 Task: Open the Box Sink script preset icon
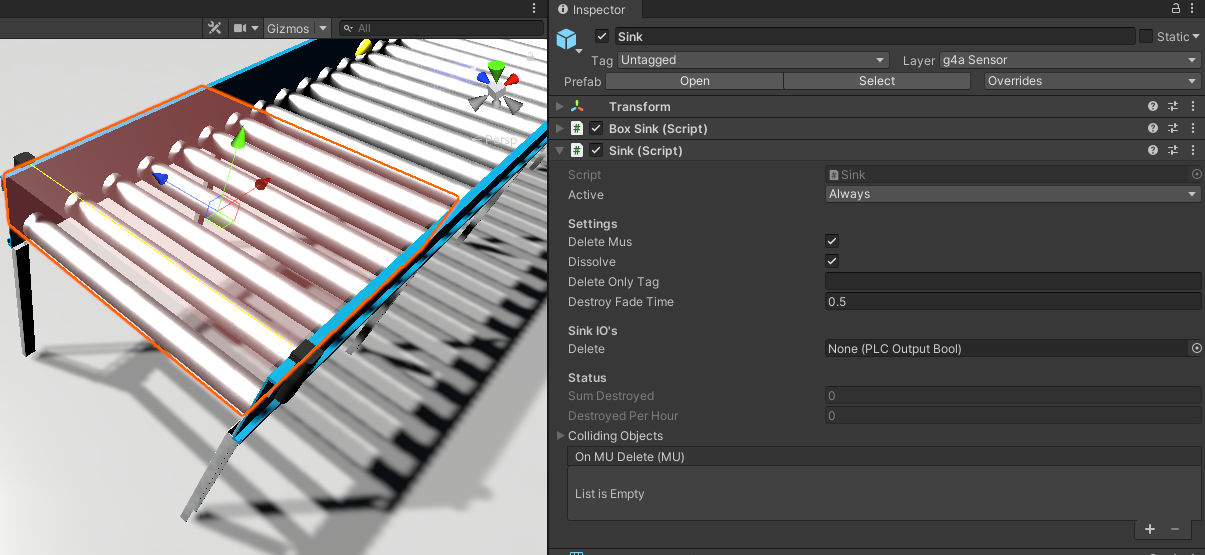pyautogui.click(x=1173, y=128)
